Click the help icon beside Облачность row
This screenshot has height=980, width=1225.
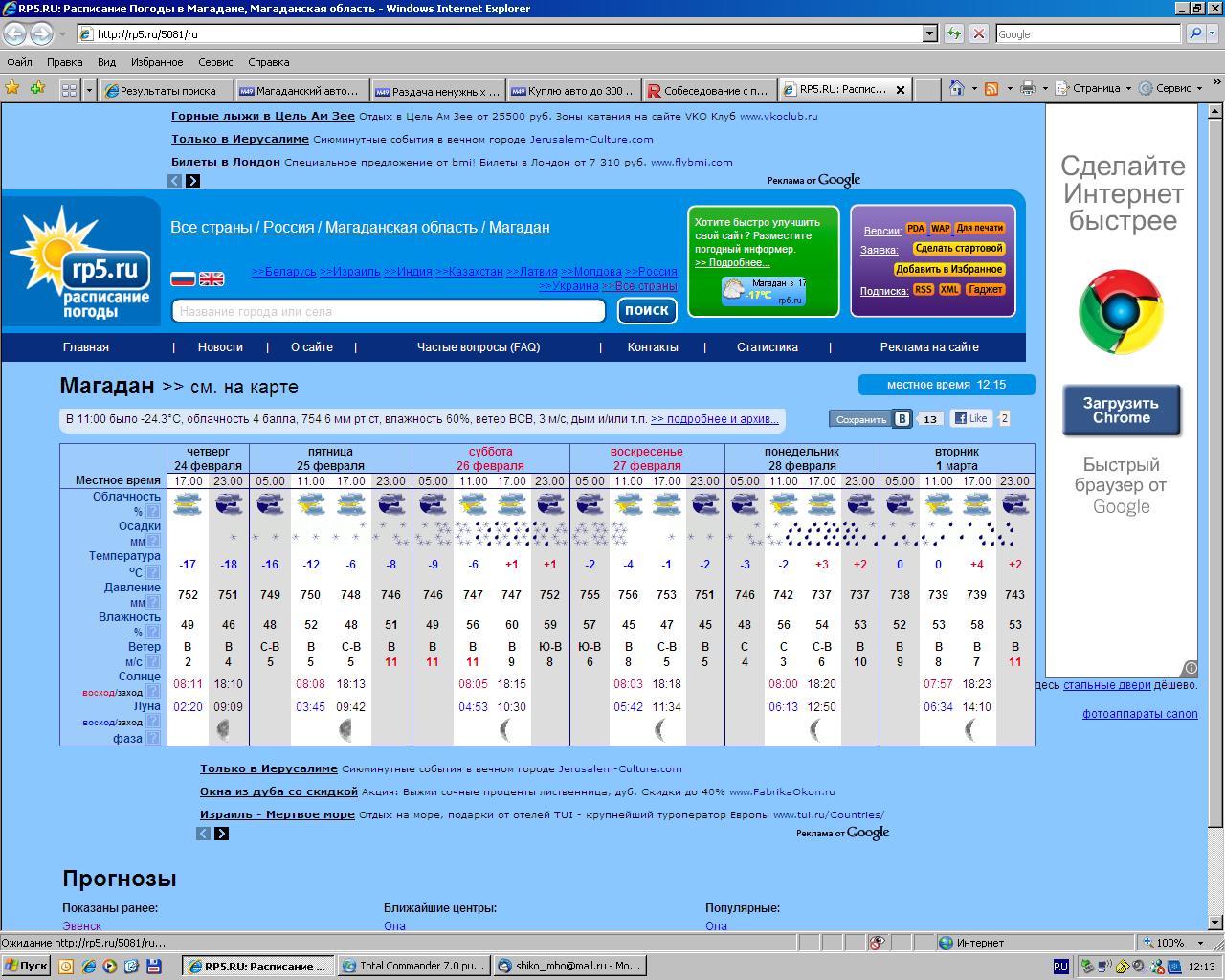[153, 511]
